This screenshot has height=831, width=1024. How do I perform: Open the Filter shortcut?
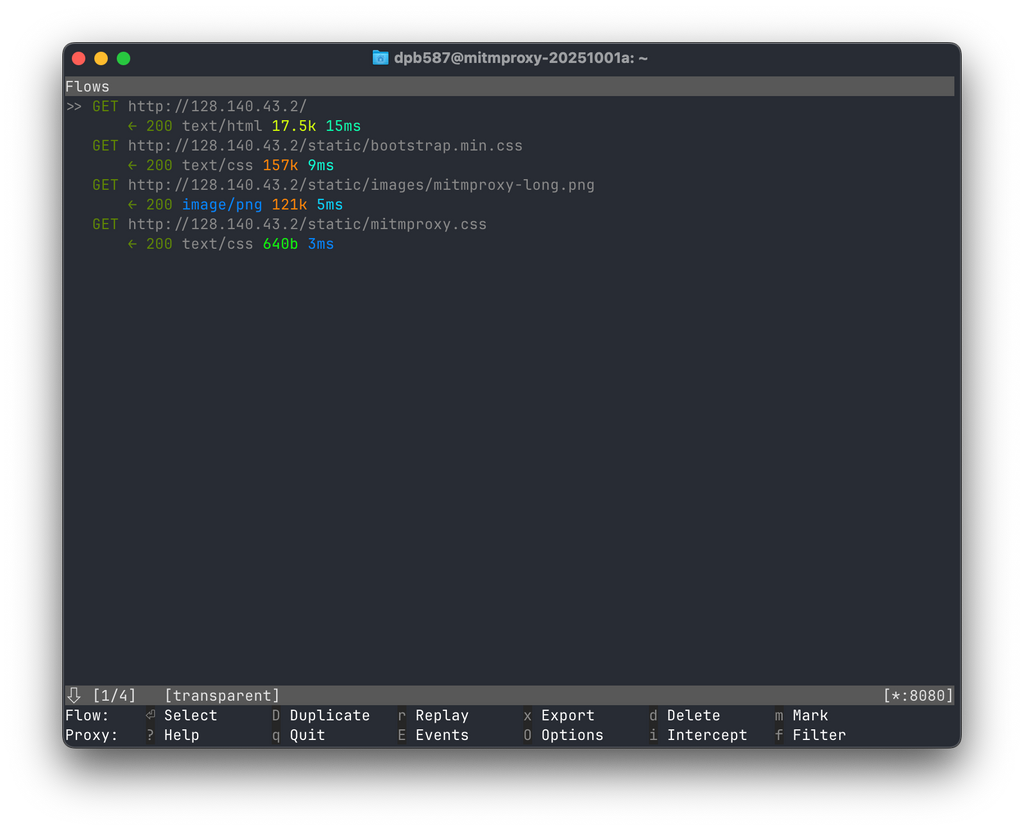pos(818,735)
